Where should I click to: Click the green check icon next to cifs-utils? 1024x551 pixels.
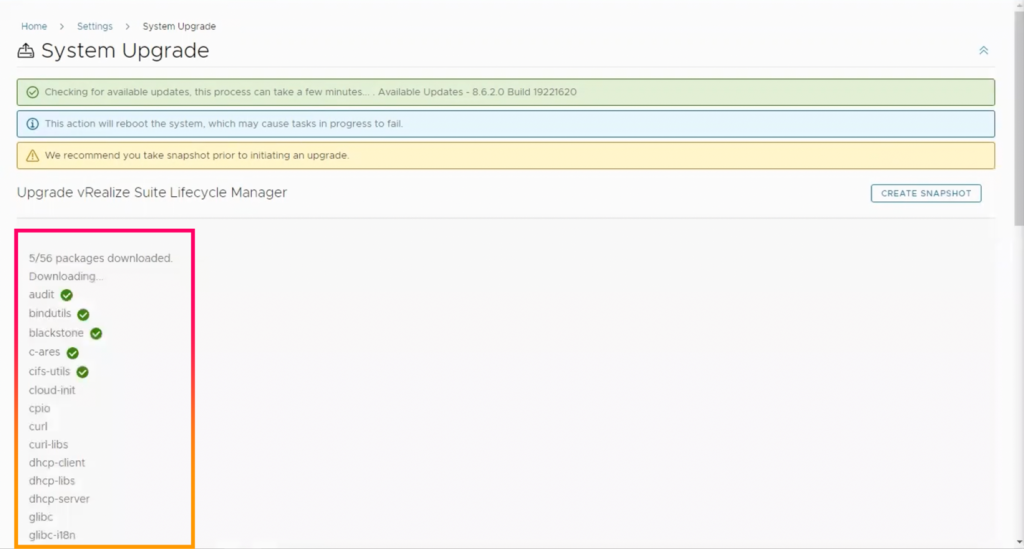point(82,371)
